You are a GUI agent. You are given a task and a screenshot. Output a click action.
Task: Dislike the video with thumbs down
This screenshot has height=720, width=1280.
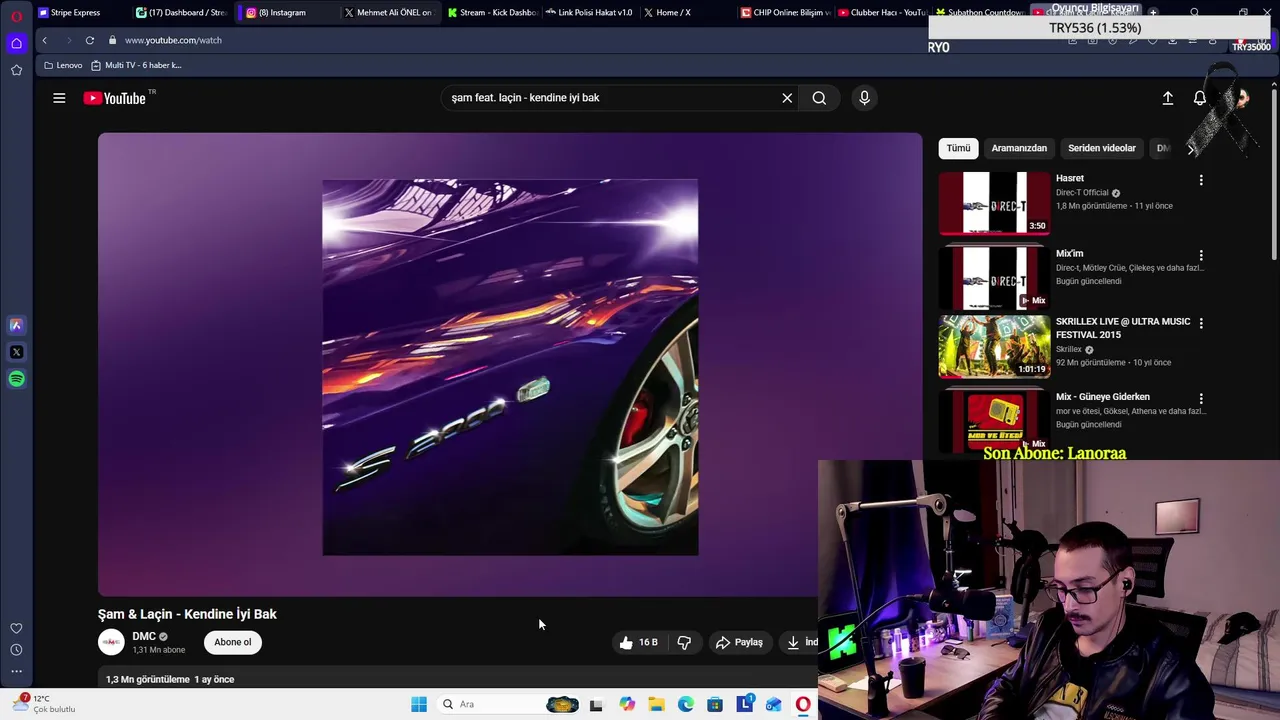pos(684,642)
